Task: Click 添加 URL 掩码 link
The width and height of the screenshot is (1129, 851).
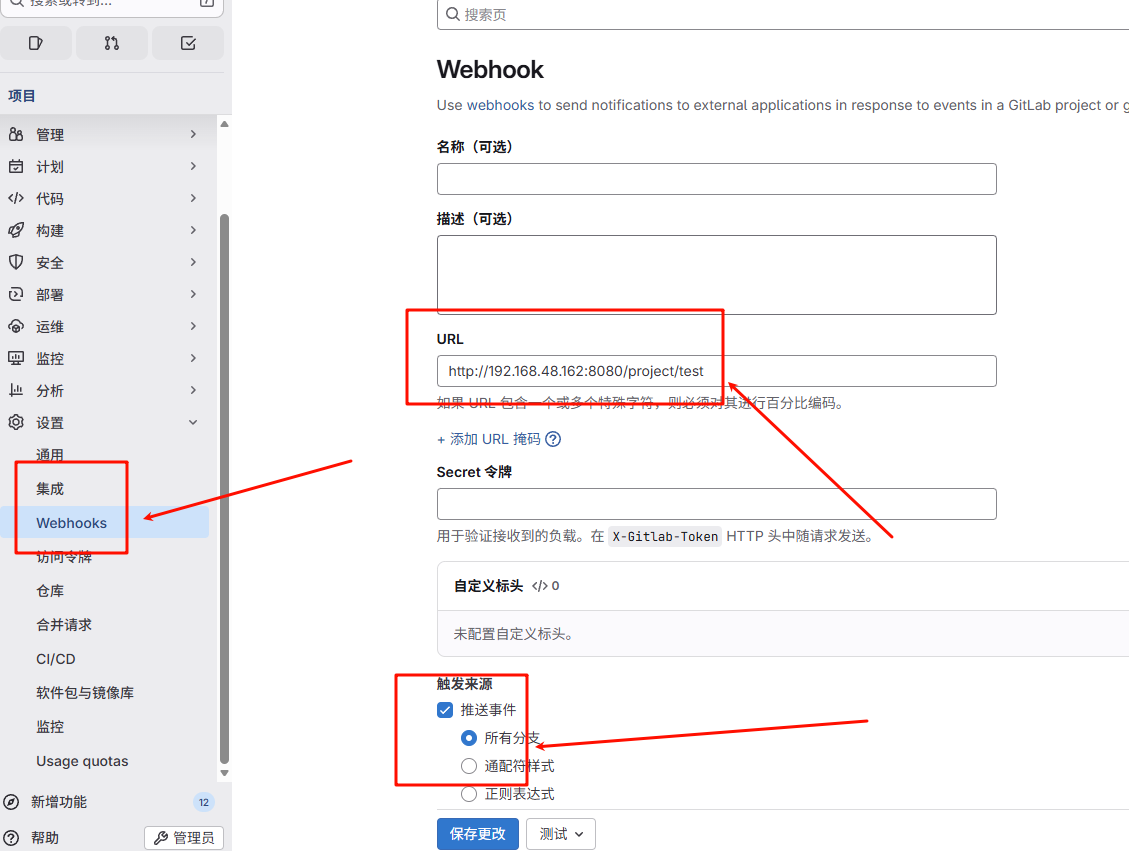Action: click(x=489, y=439)
